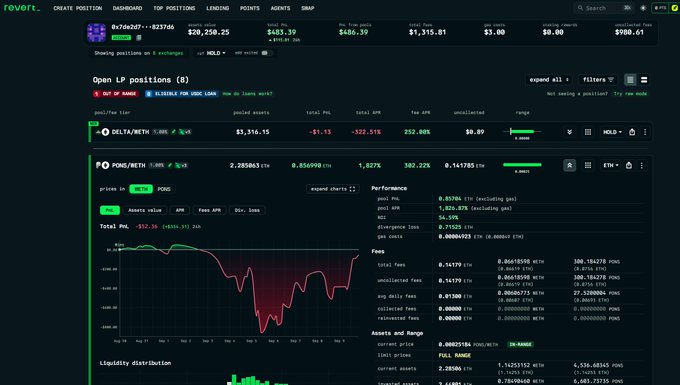Collapse the PONS/WETH position details

tap(569, 165)
